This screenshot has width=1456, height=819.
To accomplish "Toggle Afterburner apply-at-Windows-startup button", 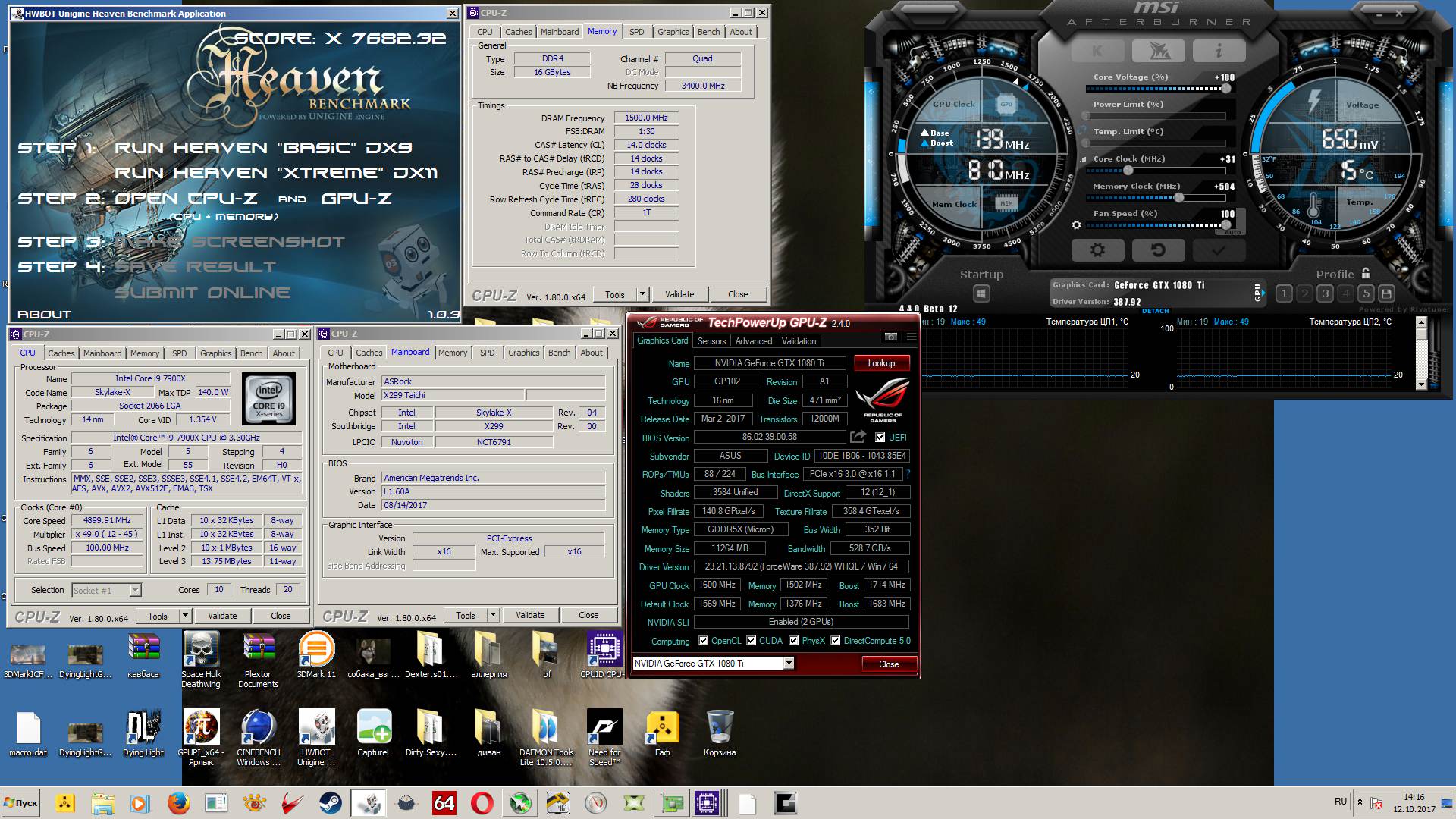I will coord(981,293).
